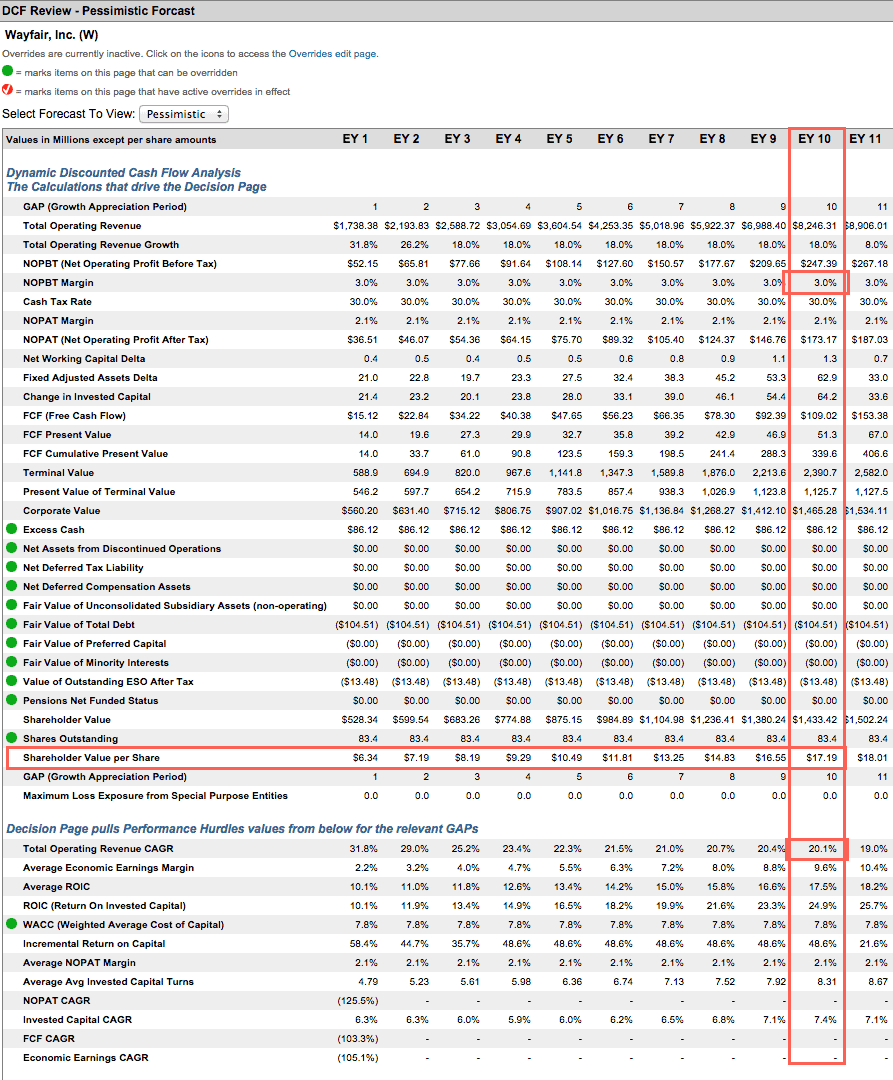The height and width of the screenshot is (1080, 893).
Task: Follow the Overrides edit page link
Action: coord(332,54)
